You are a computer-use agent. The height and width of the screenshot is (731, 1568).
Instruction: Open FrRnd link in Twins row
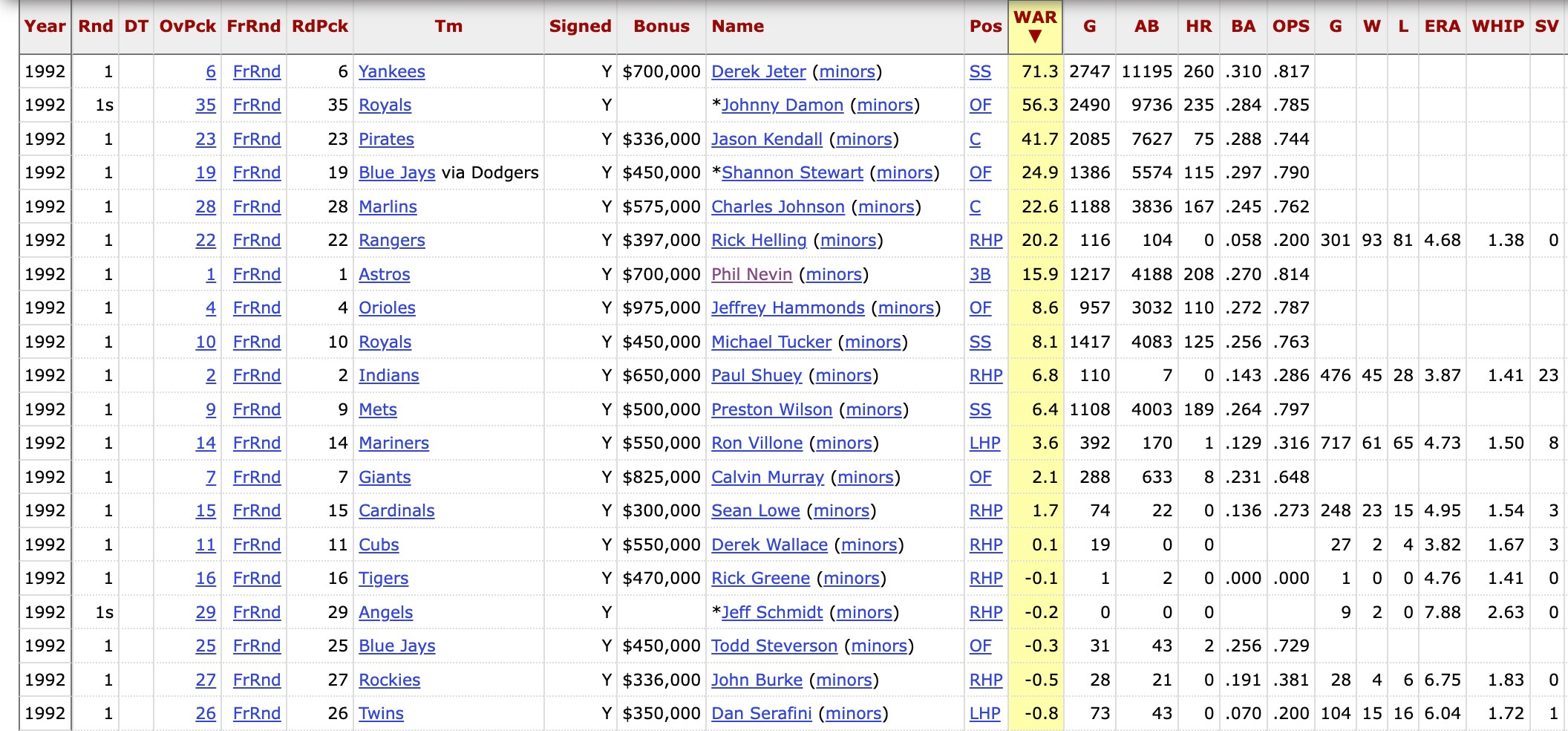256,714
